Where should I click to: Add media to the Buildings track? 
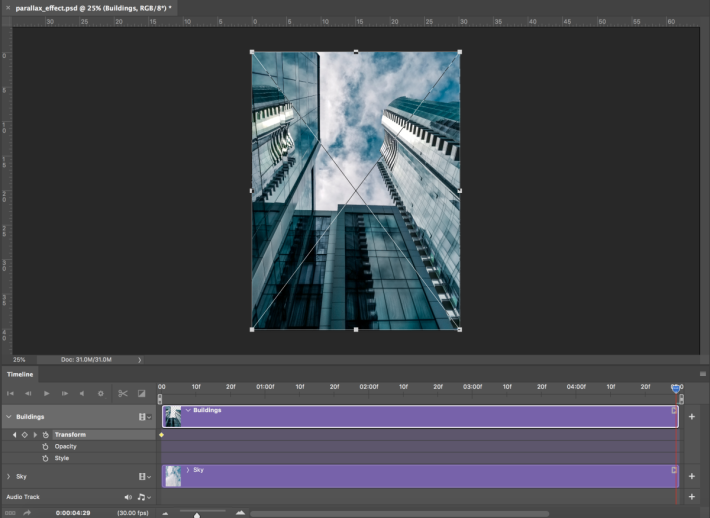coord(691,417)
